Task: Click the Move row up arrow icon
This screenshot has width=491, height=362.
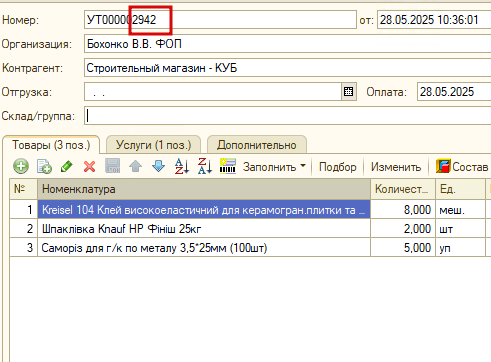Action: [135, 166]
